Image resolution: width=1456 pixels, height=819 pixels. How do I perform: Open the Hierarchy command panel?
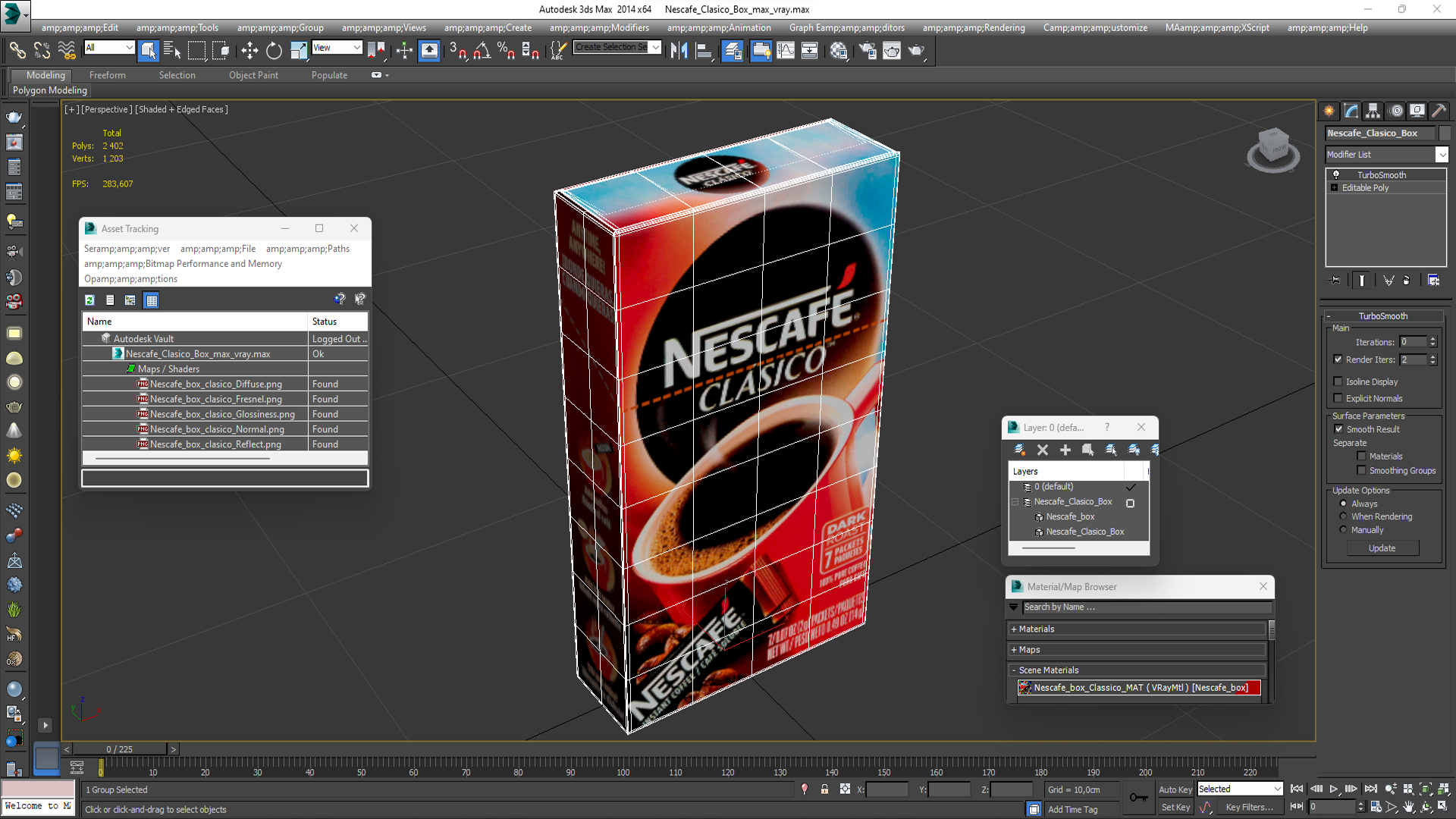[x=1373, y=111]
